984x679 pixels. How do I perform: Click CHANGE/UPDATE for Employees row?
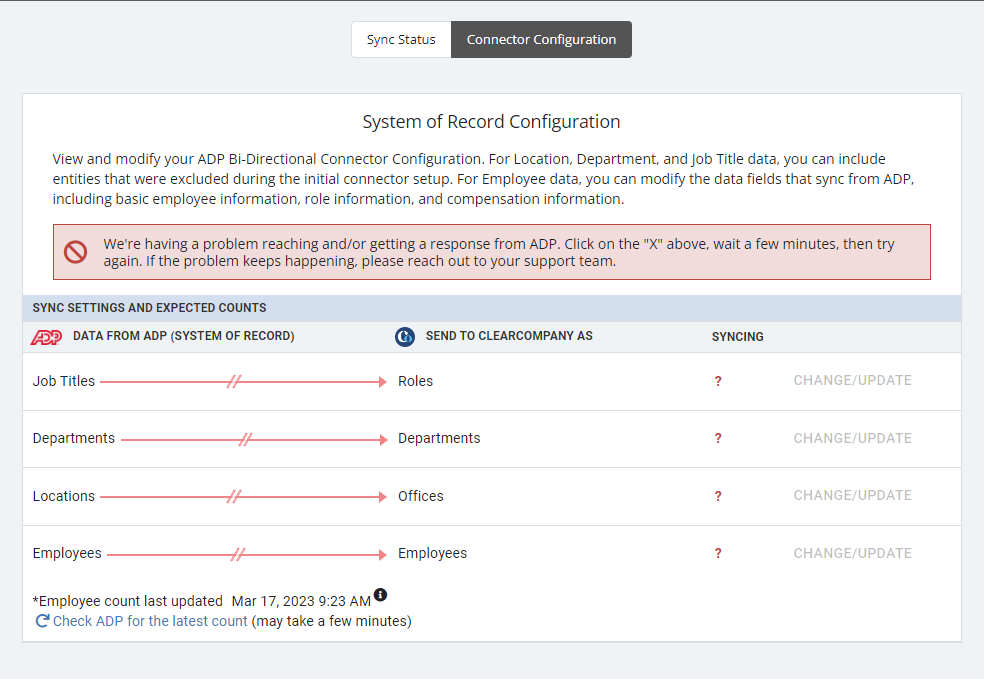[x=852, y=553]
